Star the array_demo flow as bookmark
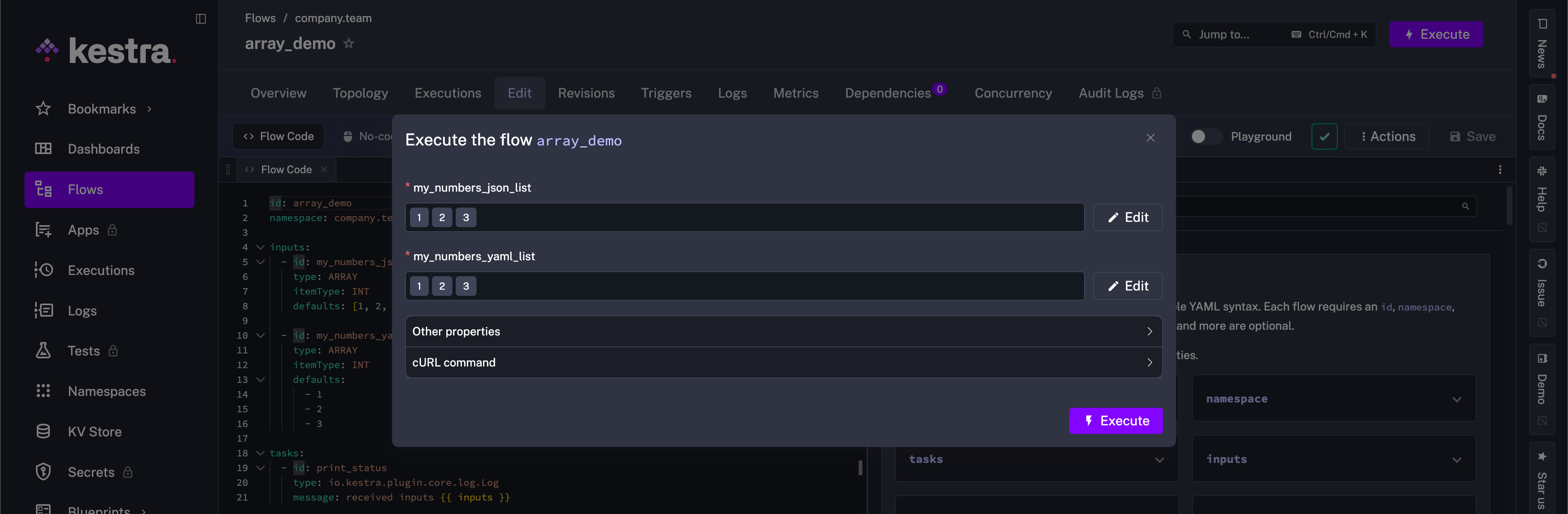The image size is (1568, 514). coord(349,44)
